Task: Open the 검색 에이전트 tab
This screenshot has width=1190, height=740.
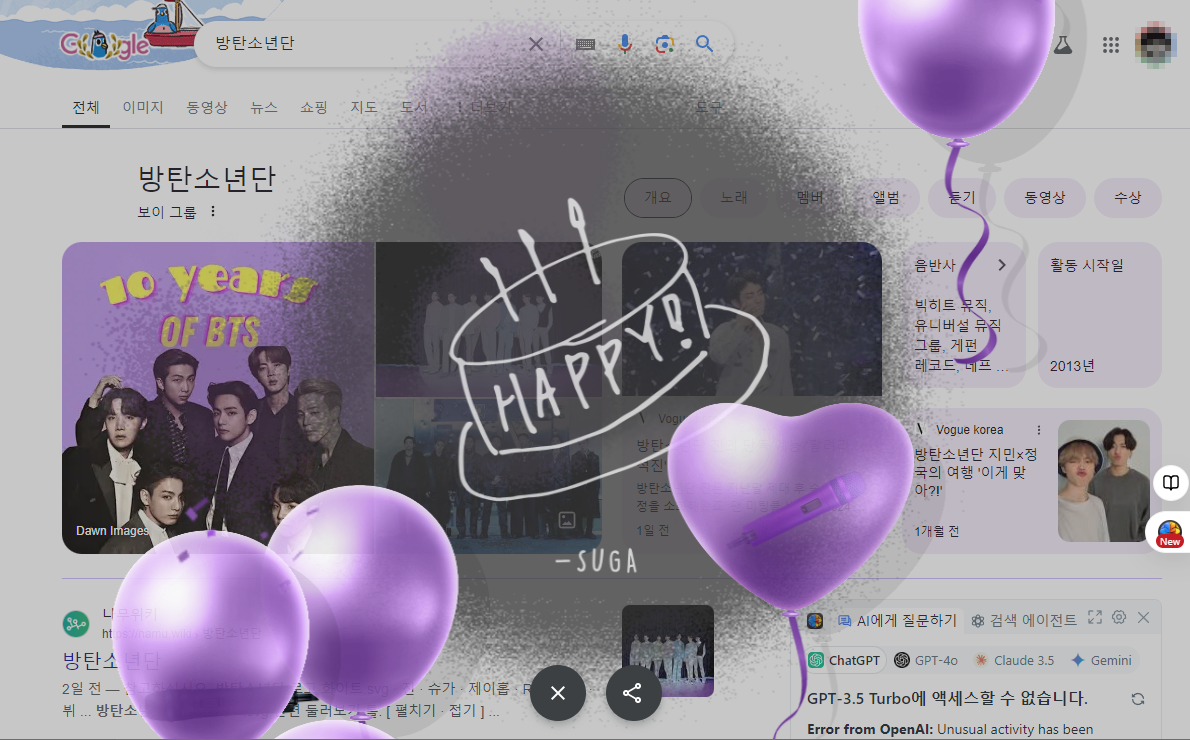Action: point(1024,621)
